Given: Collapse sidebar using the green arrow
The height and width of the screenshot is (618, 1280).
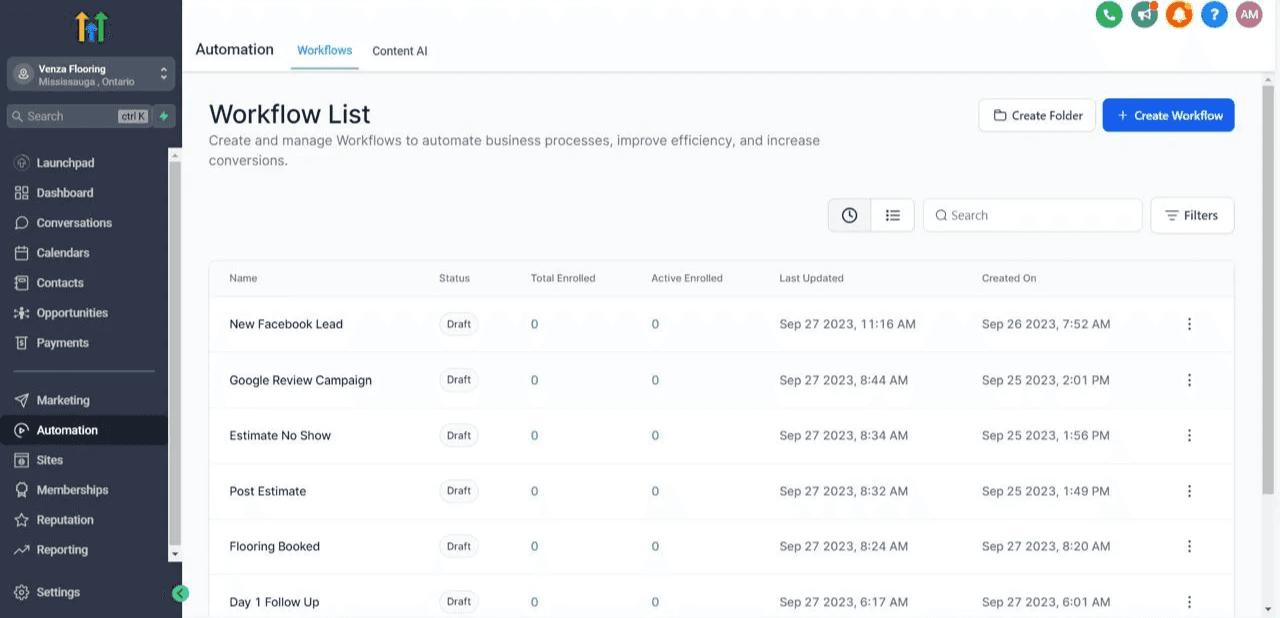Looking at the screenshot, I should click(x=180, y=593).
